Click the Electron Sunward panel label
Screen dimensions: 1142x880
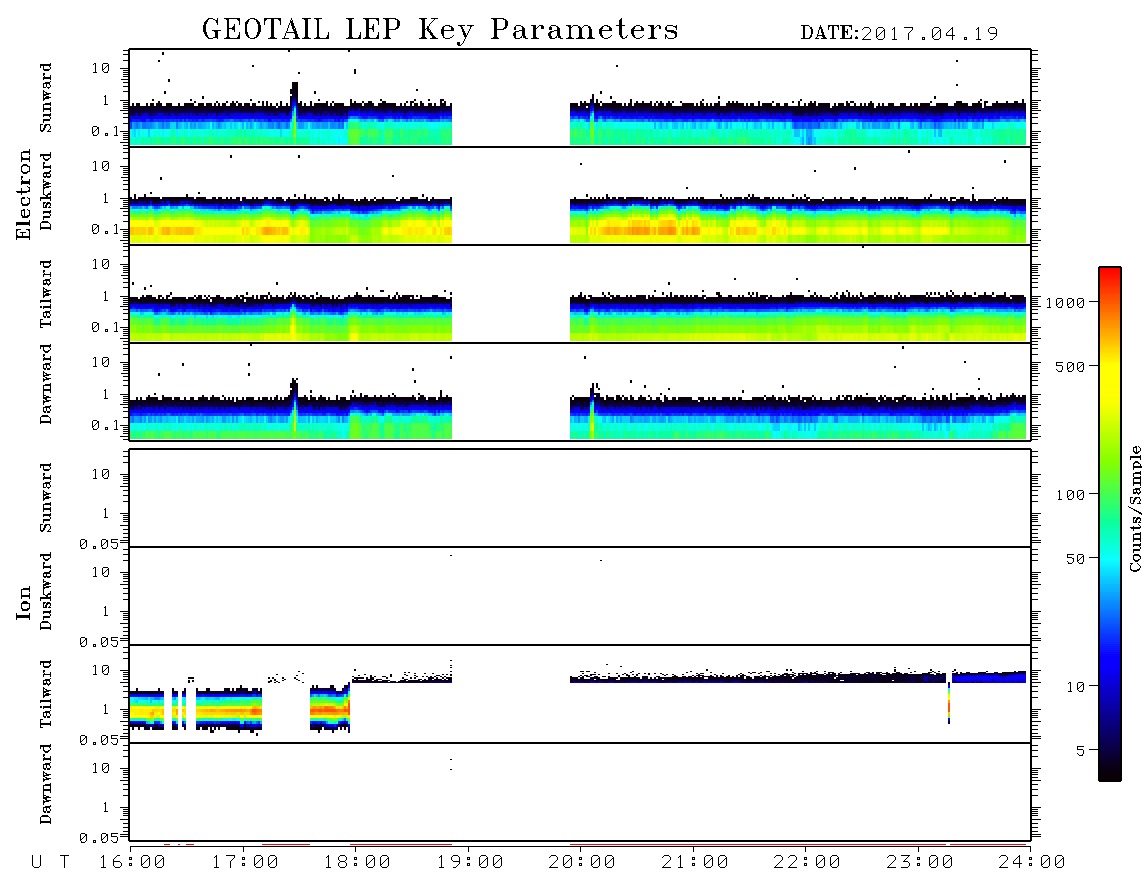(x=46, y=98)
